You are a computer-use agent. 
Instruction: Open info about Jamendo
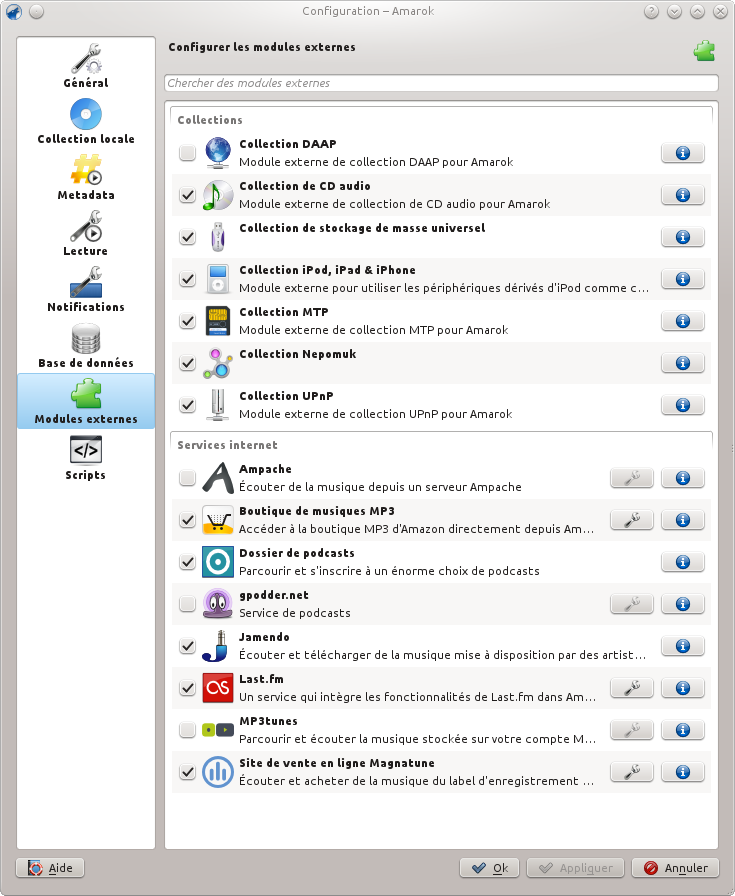click(x=682, y=646)
